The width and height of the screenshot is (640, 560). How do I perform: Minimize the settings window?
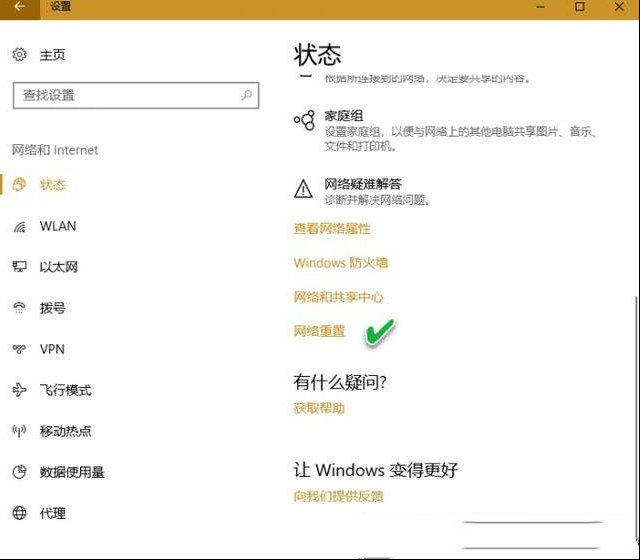tap(540, 7)
